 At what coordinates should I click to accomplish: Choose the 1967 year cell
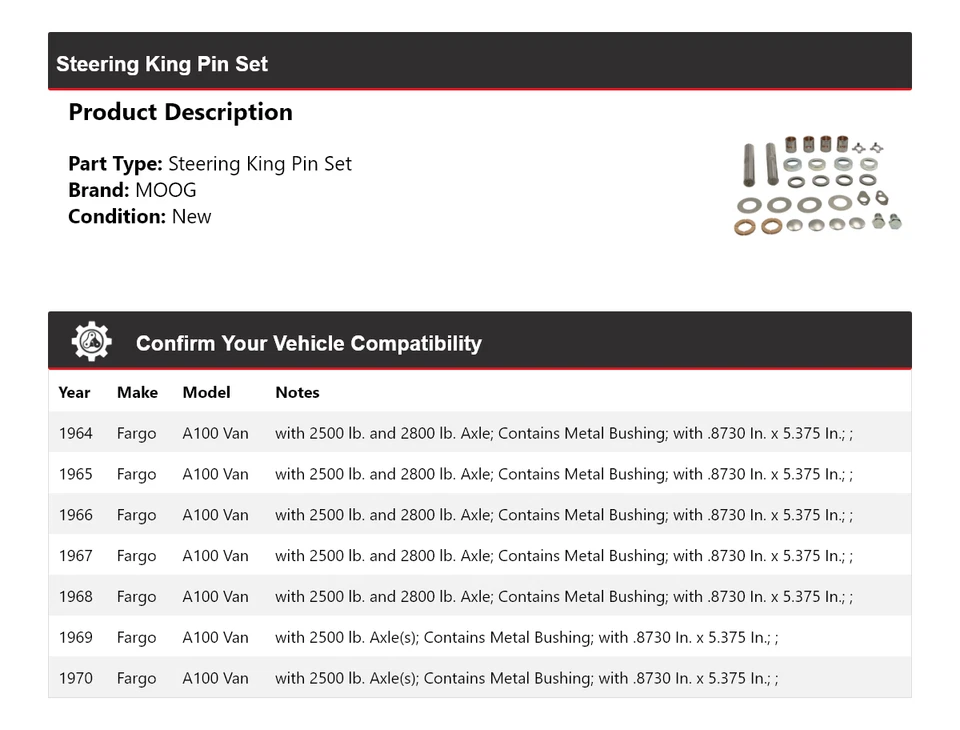(x=75, y=556)
